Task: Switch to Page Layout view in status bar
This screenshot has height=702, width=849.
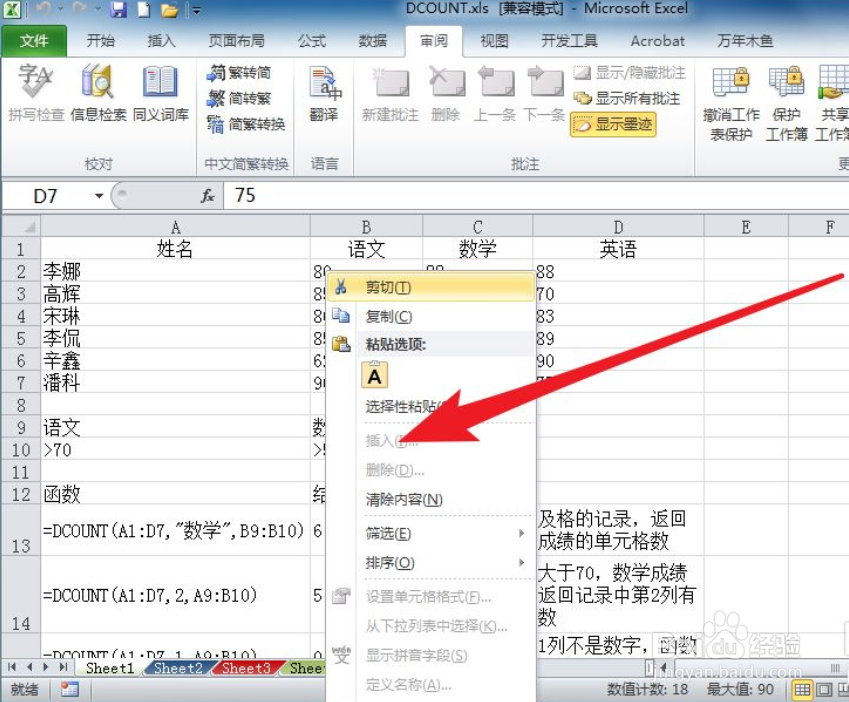Action: point(824,690)
